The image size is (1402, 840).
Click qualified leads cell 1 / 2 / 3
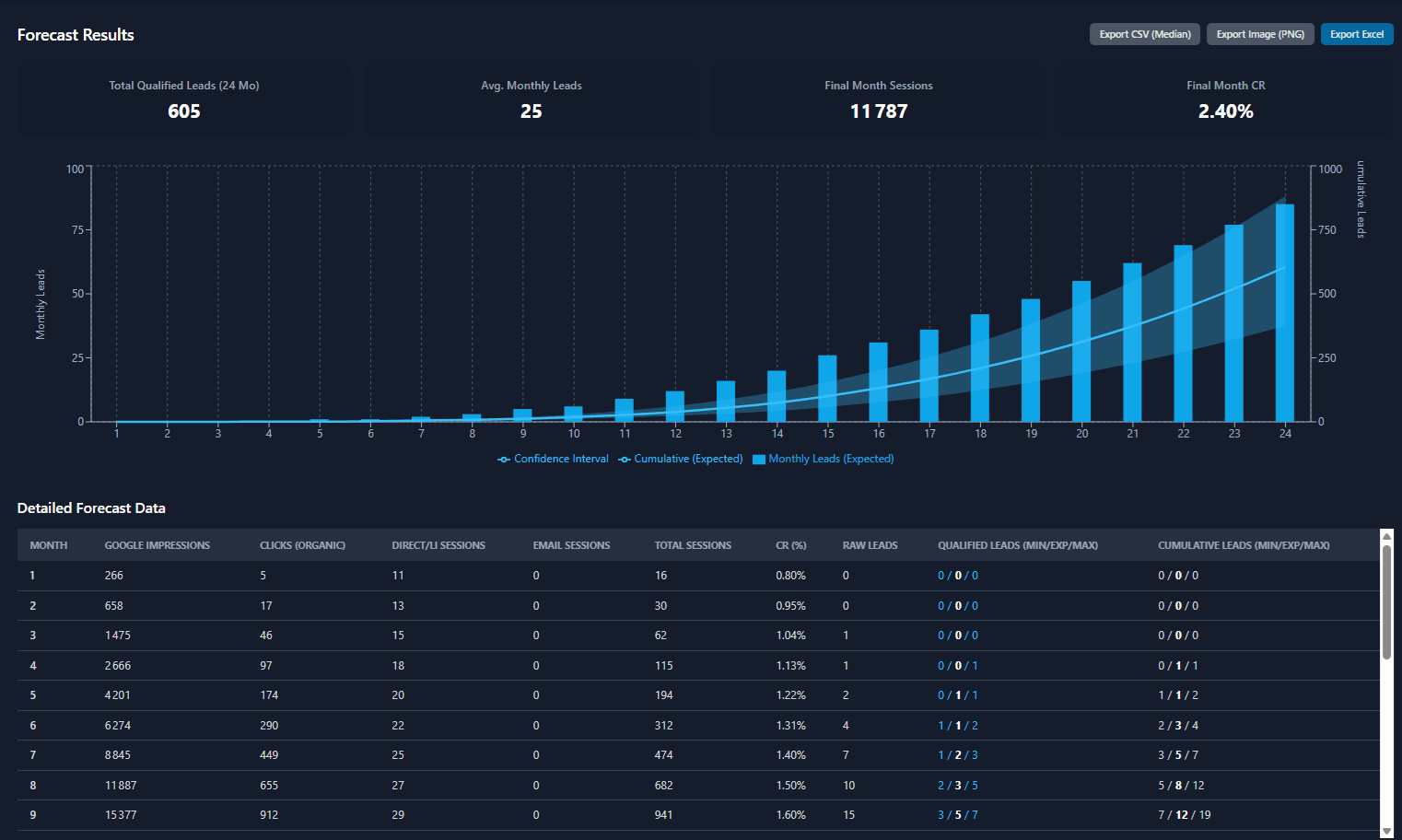pos(958,755)
